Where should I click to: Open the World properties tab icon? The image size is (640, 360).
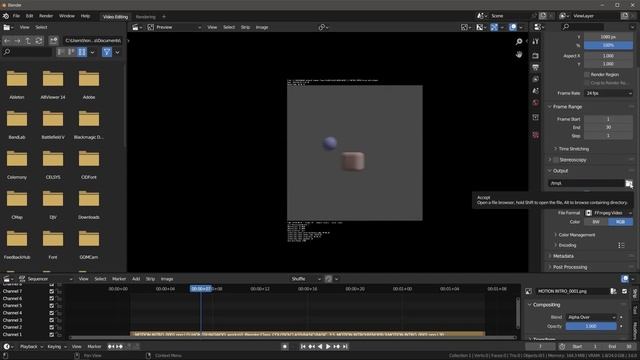[x=536, y=103]
